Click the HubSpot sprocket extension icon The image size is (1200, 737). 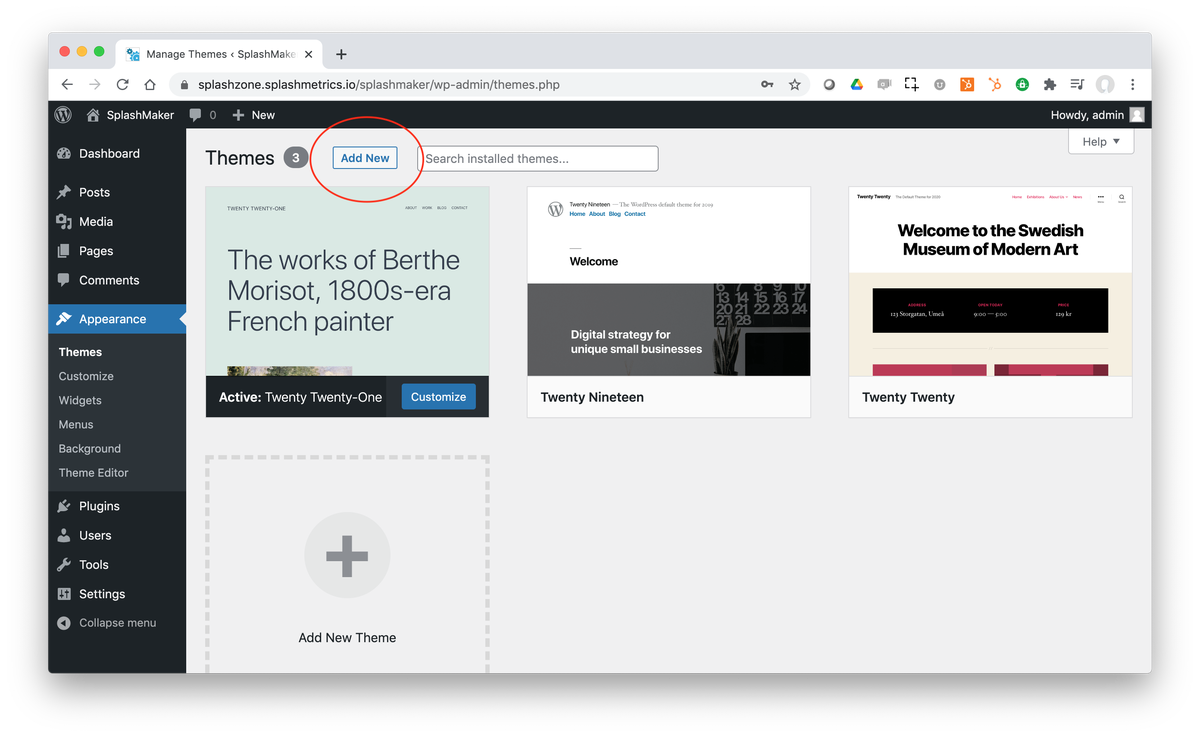995,85
